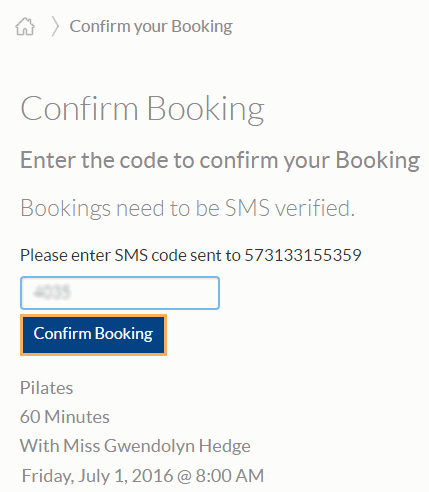Screen dimensions: 429x492
Task: Click the date 'Friday, July 1, 2016'
Action: point(97,476)
